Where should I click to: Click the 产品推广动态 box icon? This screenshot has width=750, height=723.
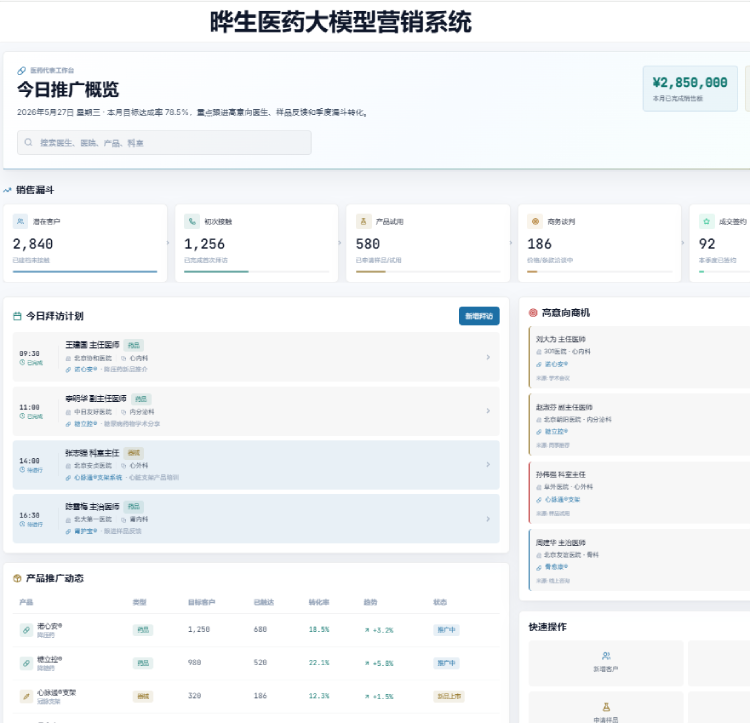[x=17, y=579]
